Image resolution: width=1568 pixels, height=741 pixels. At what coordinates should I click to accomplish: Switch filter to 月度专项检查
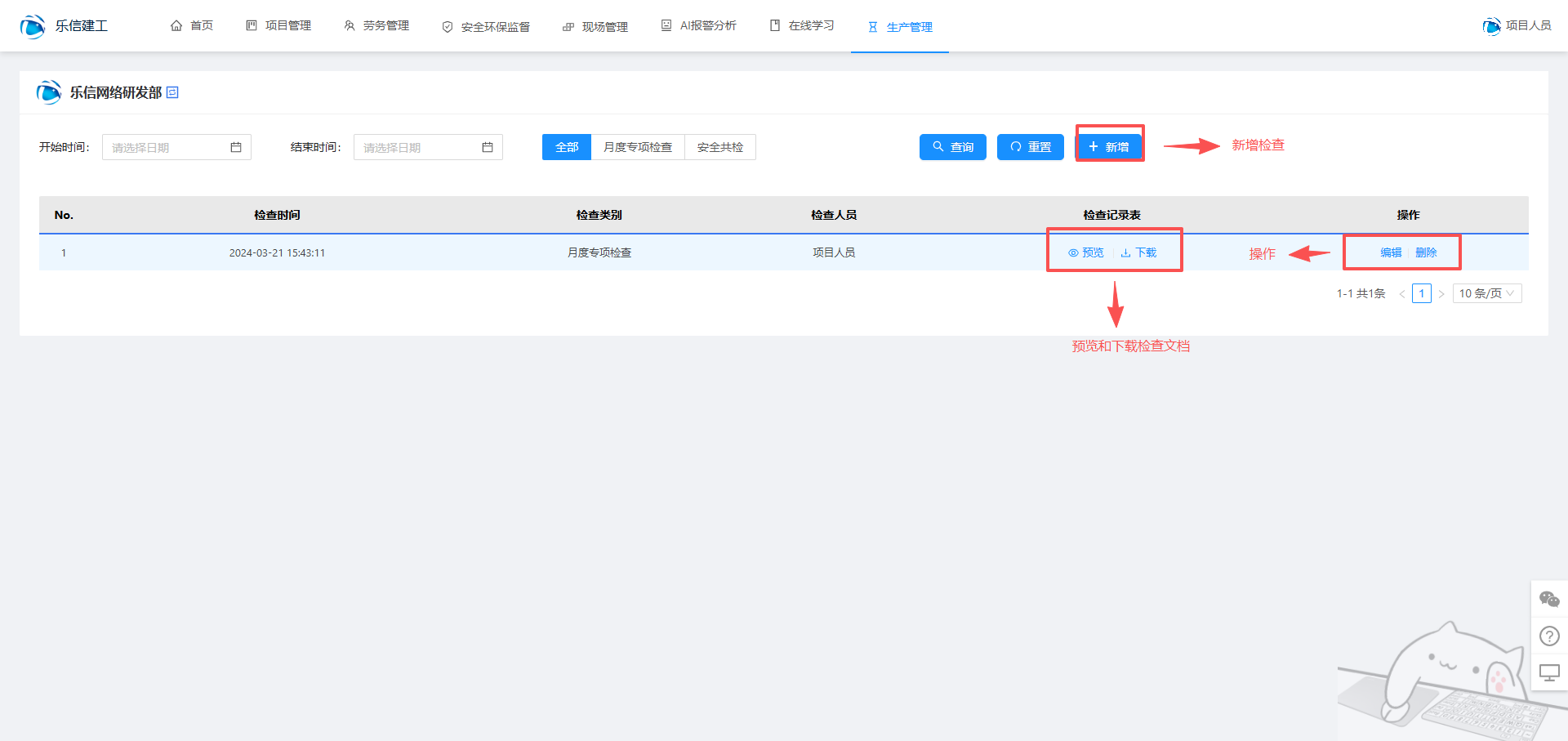637,147
